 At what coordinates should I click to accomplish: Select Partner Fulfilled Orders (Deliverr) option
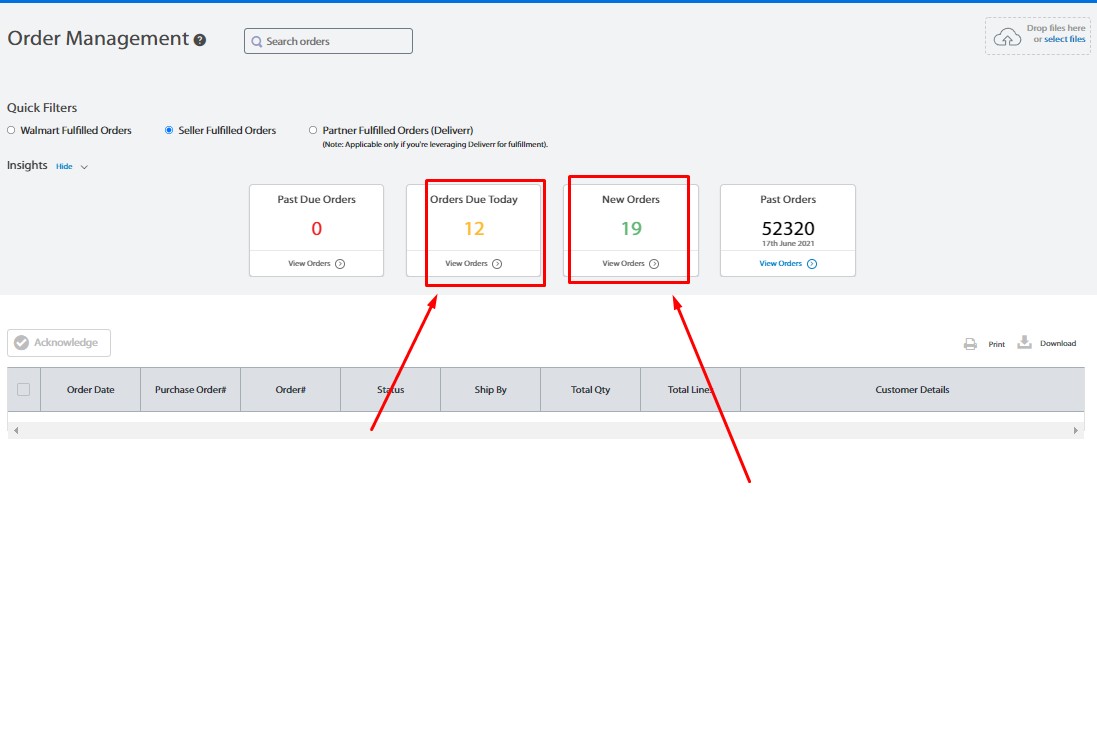313,130
